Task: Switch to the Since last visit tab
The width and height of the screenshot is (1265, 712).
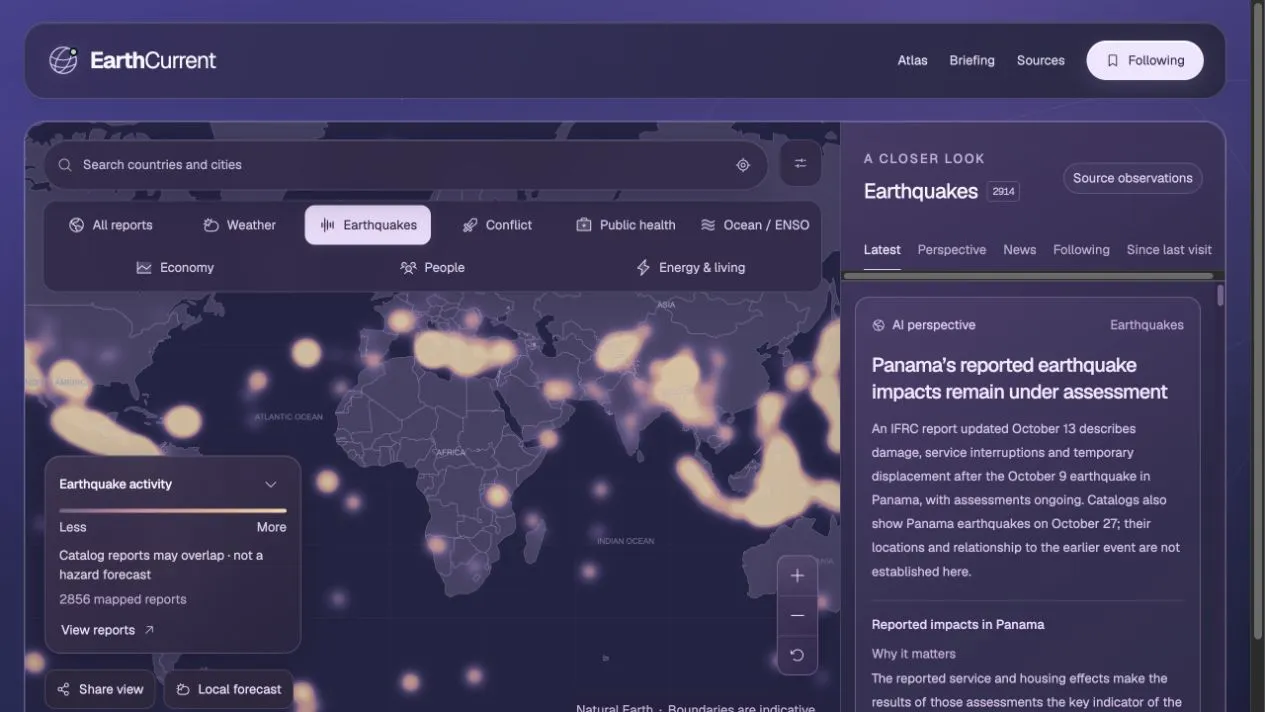Action: coord(1169,250)
